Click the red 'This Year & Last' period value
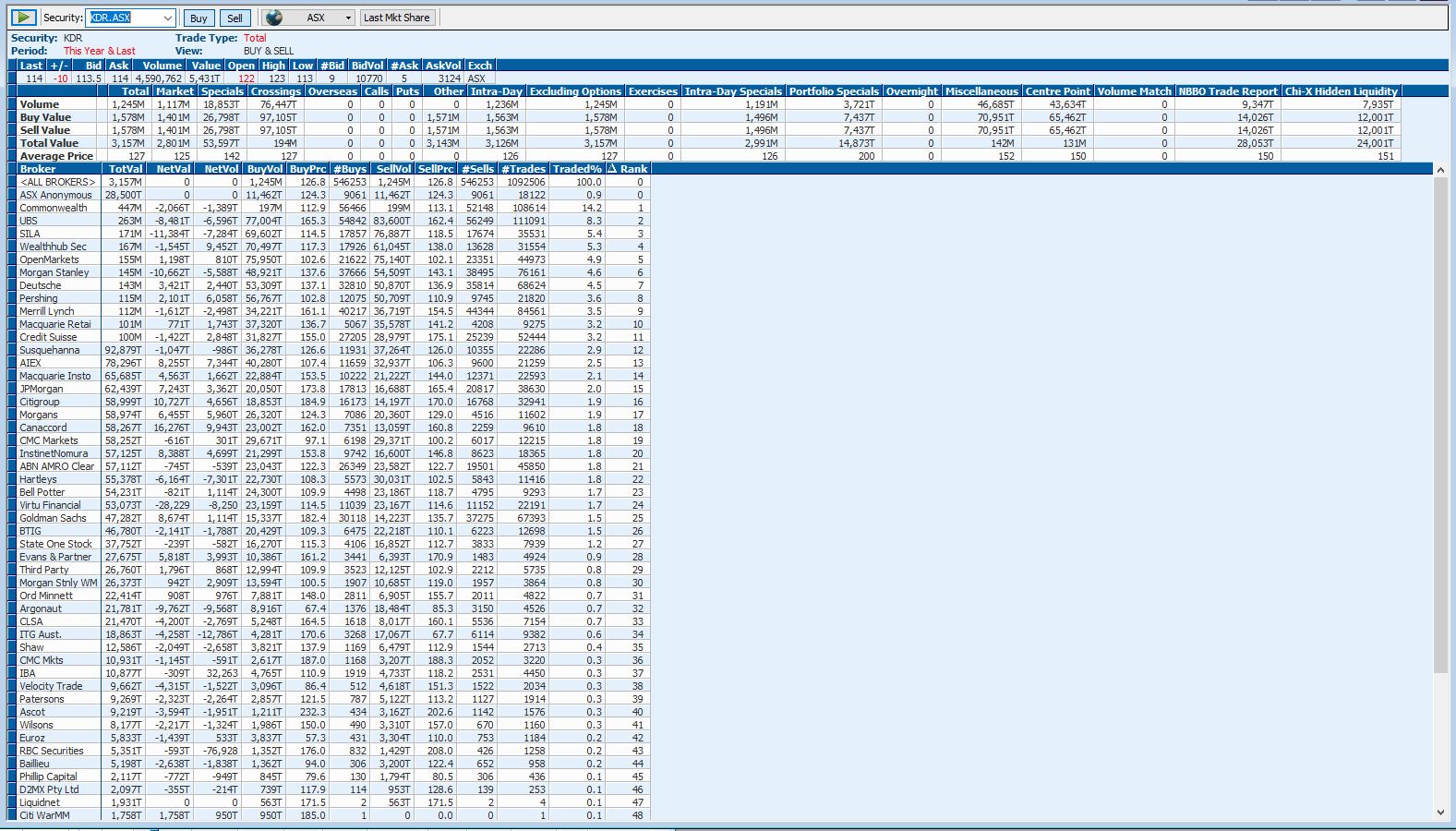The image size is (1456, 831). [99, 51]
